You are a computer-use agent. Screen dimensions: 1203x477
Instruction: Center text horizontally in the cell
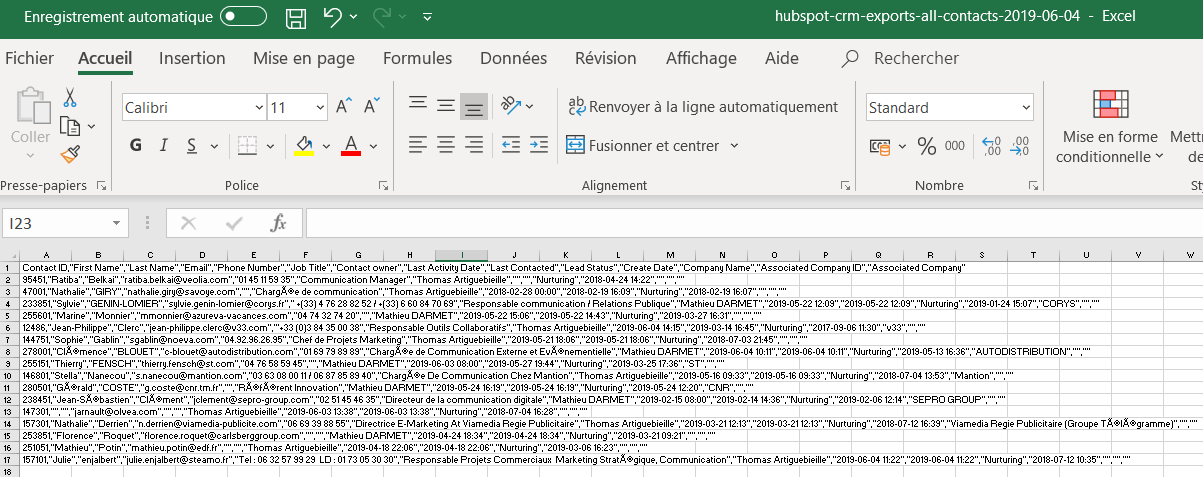(x=446, y=145)
